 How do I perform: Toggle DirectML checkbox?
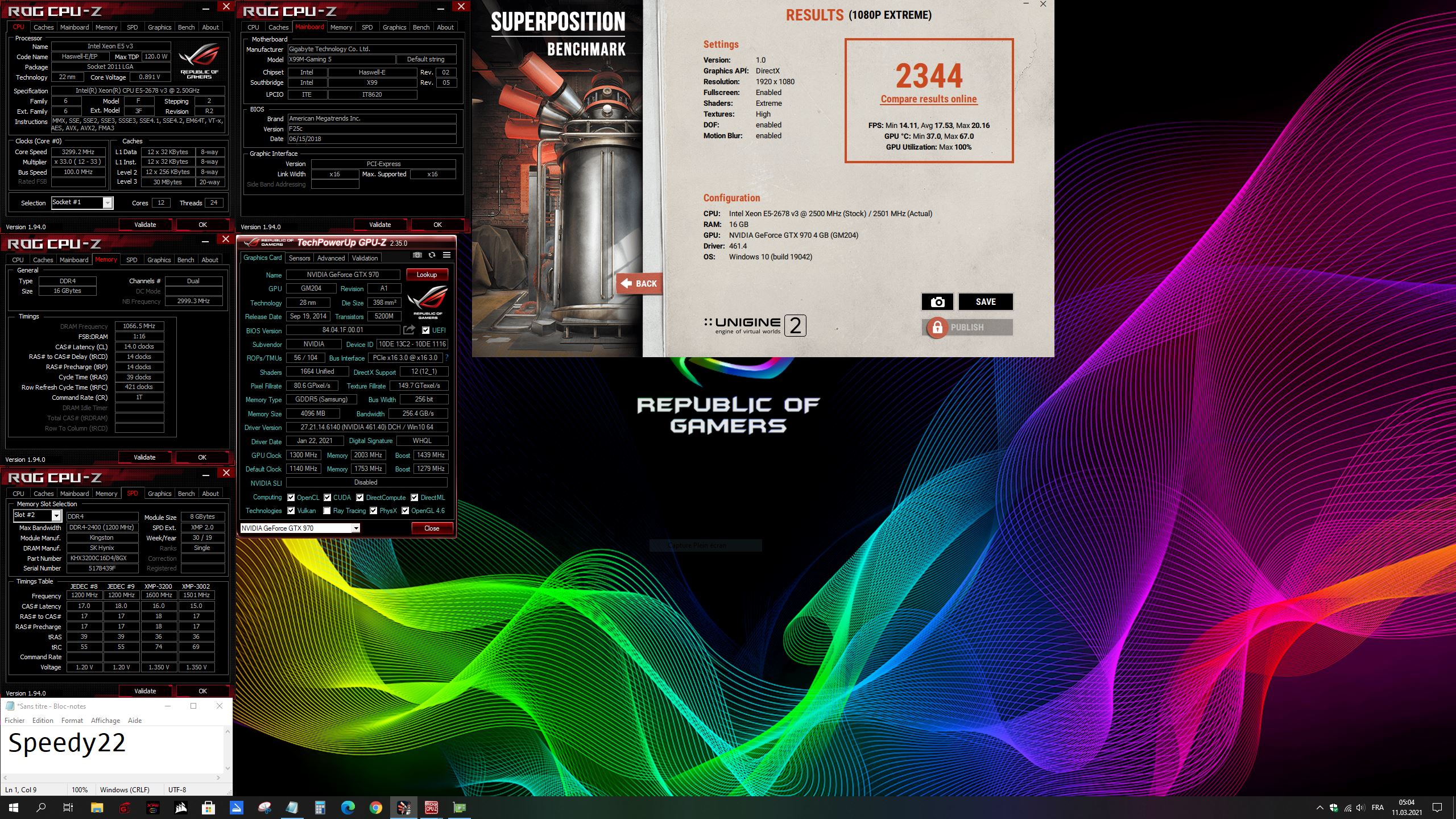pyautogui.click(x=415, y=497)
